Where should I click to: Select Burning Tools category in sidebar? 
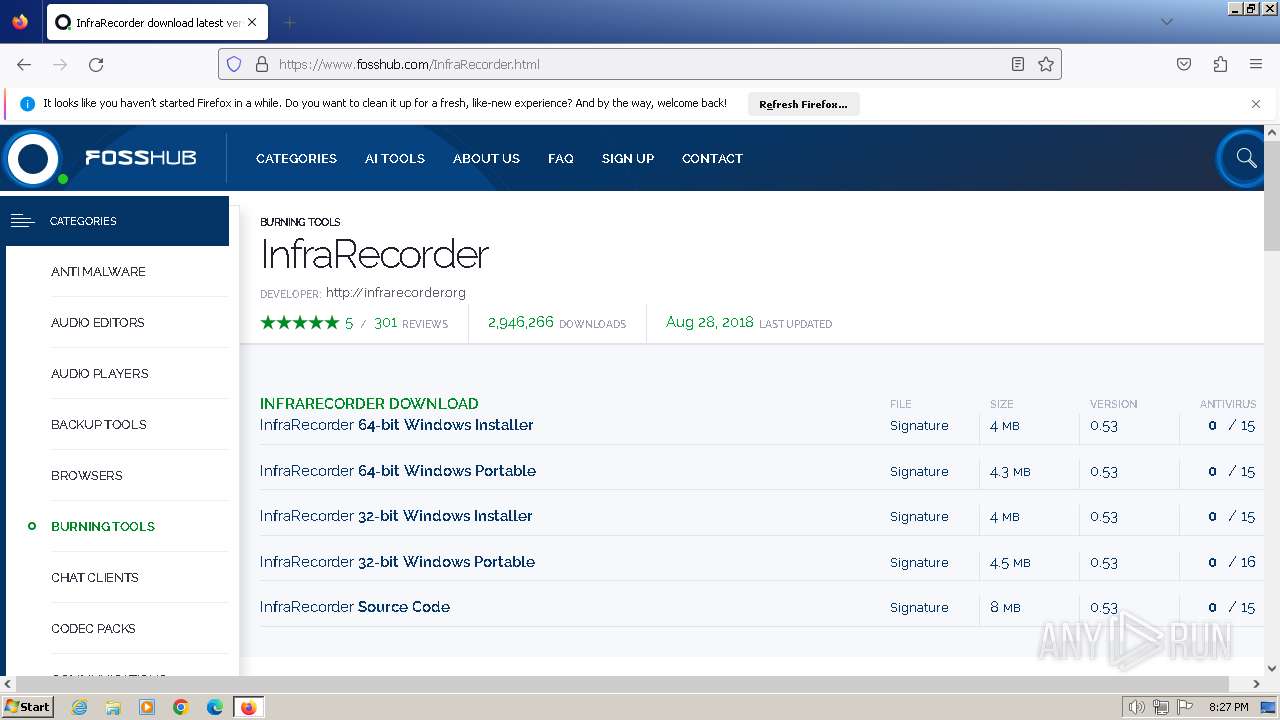(x=103, y=527)
